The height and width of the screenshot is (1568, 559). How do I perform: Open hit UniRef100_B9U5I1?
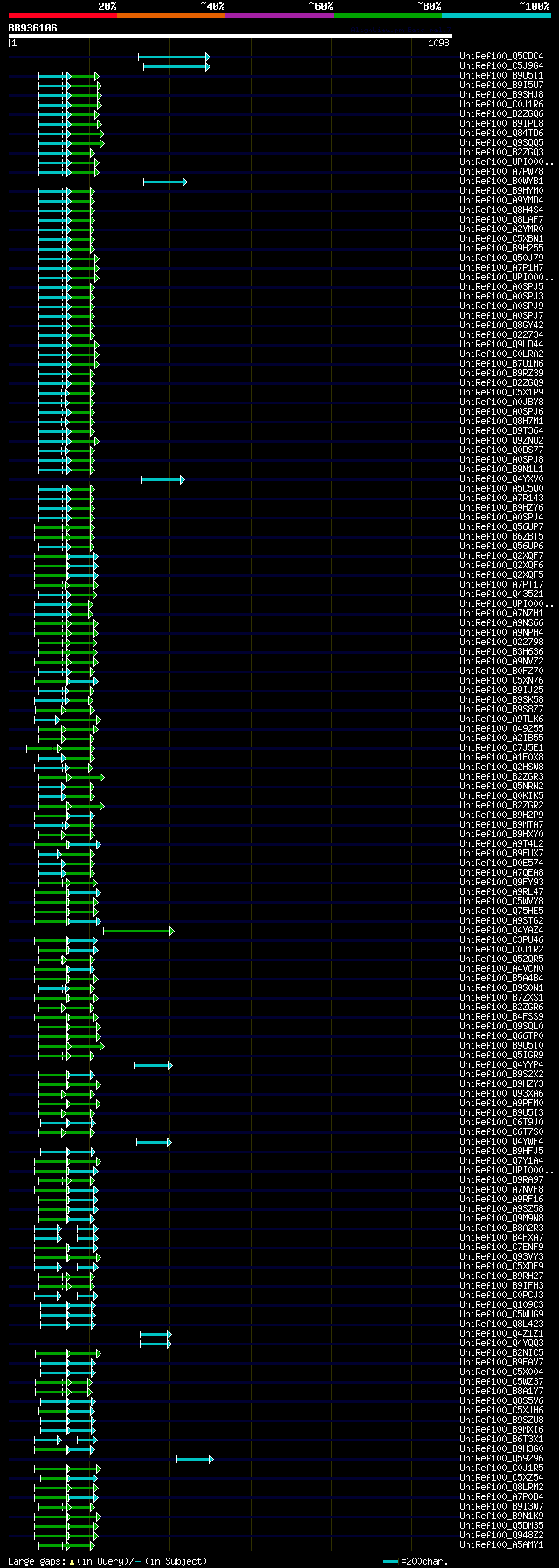tap(501, 76)
